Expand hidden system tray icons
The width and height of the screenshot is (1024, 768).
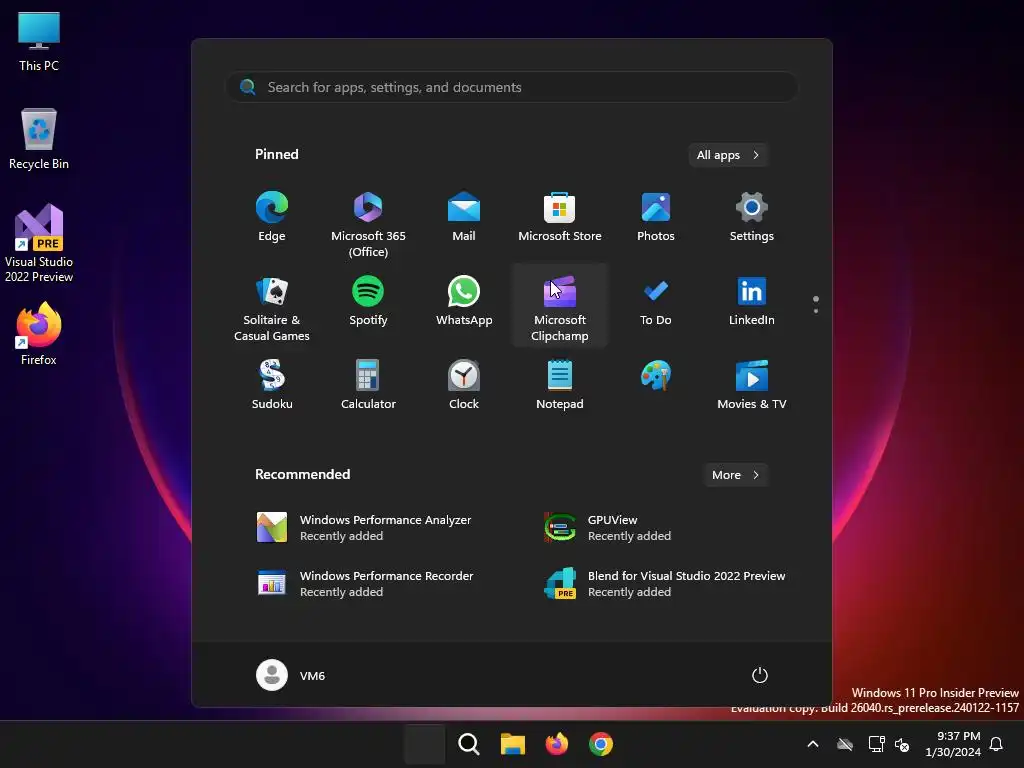point(813,744)
